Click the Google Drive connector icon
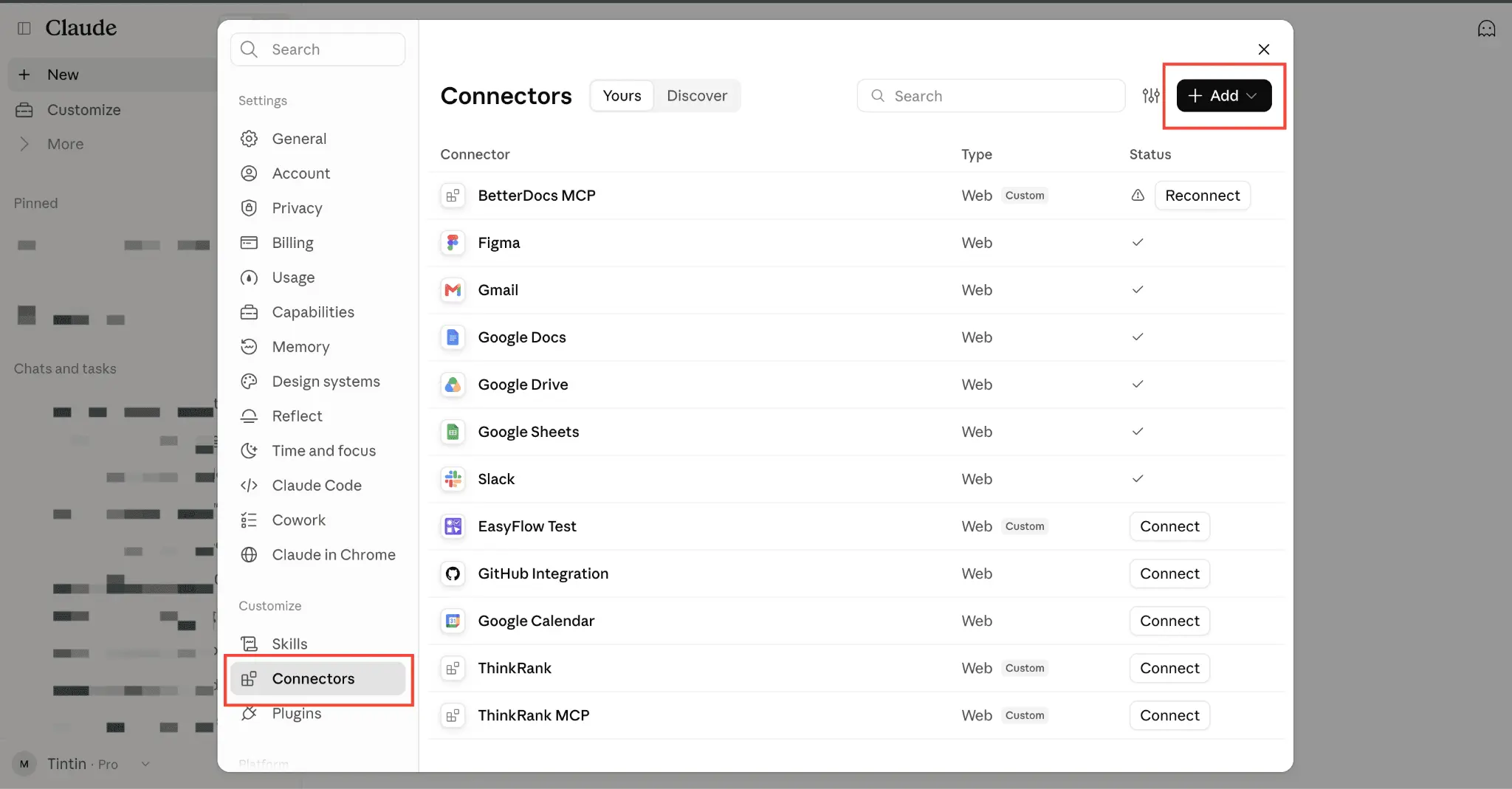The width and height of the screenshot is (1512, 789). (453, 385)
